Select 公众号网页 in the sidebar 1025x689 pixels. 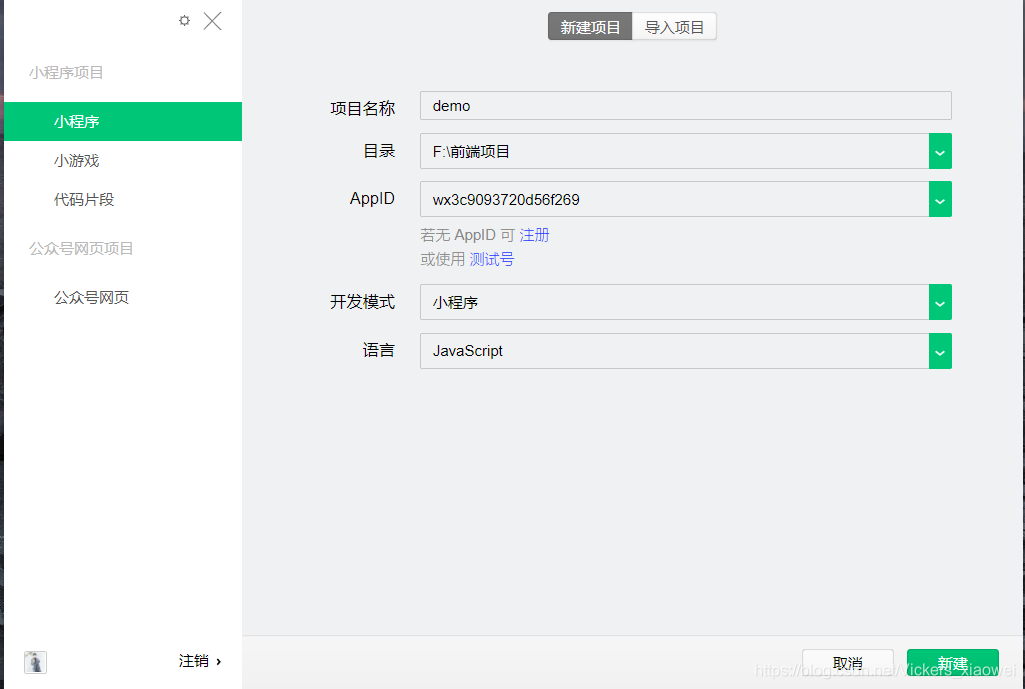(92, 297)
